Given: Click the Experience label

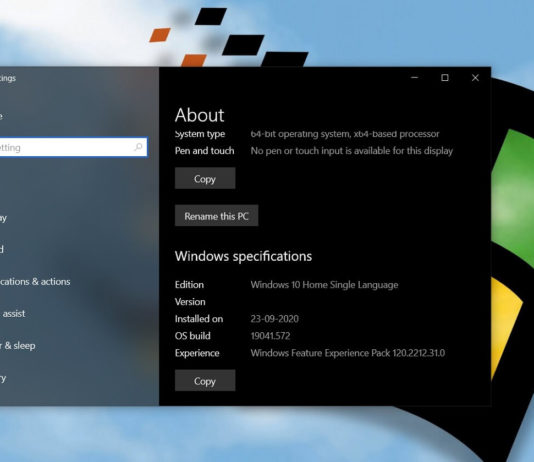Looking at the screenshot, I should pos(197,353).
